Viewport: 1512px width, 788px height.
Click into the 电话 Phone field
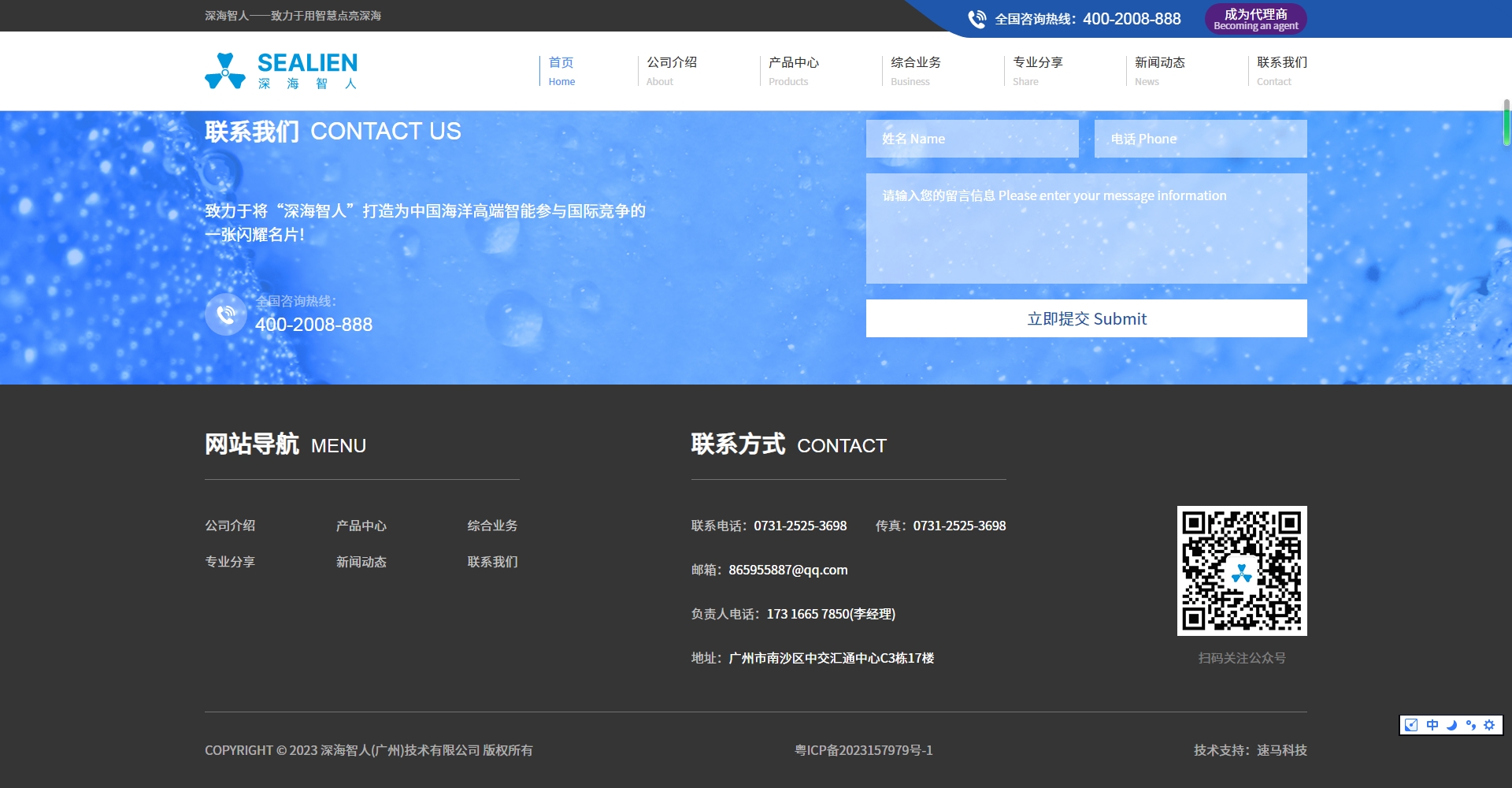(x=1200, y=139)
